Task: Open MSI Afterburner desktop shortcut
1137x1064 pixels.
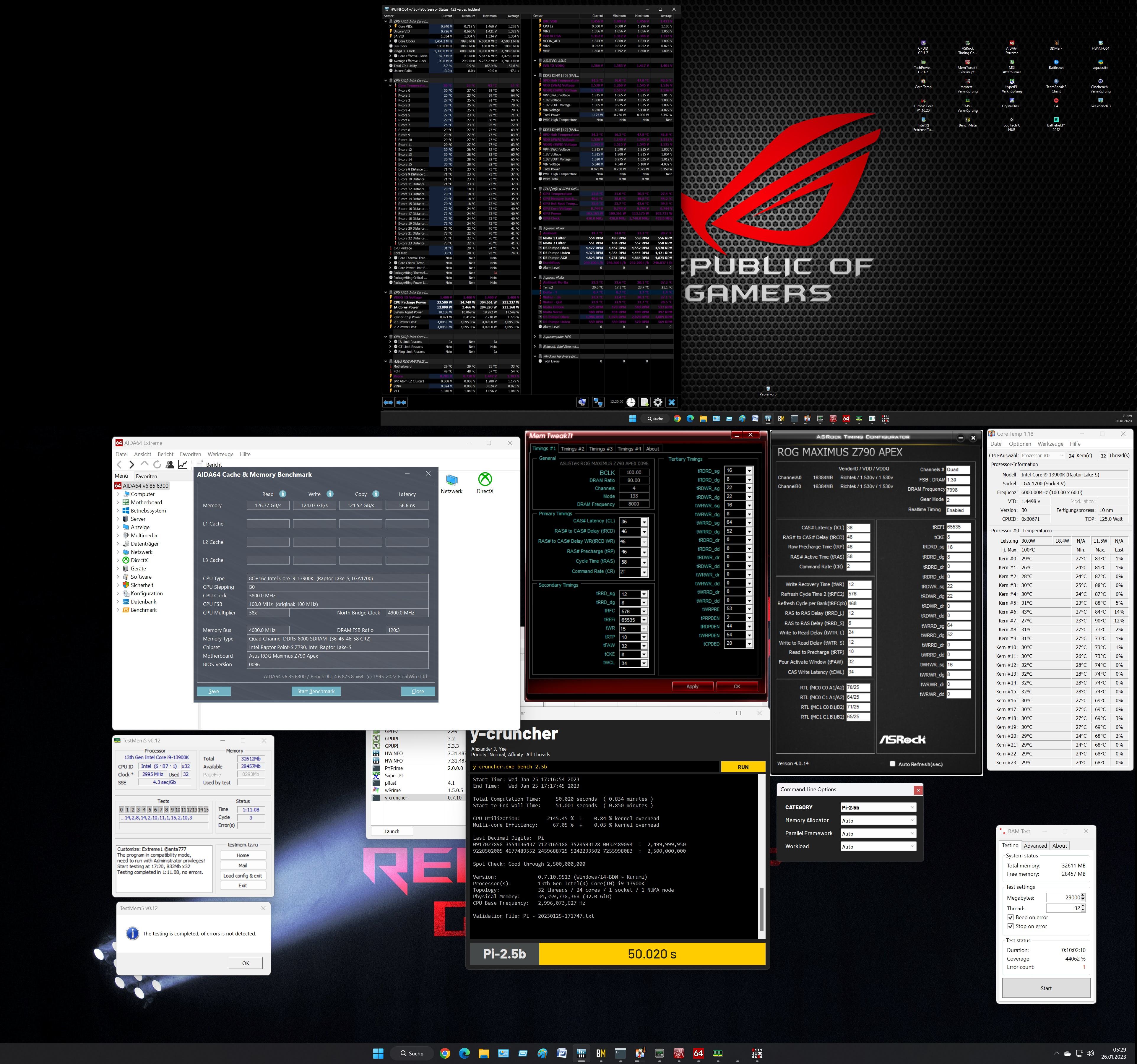Action: (x=1012, y=66)
